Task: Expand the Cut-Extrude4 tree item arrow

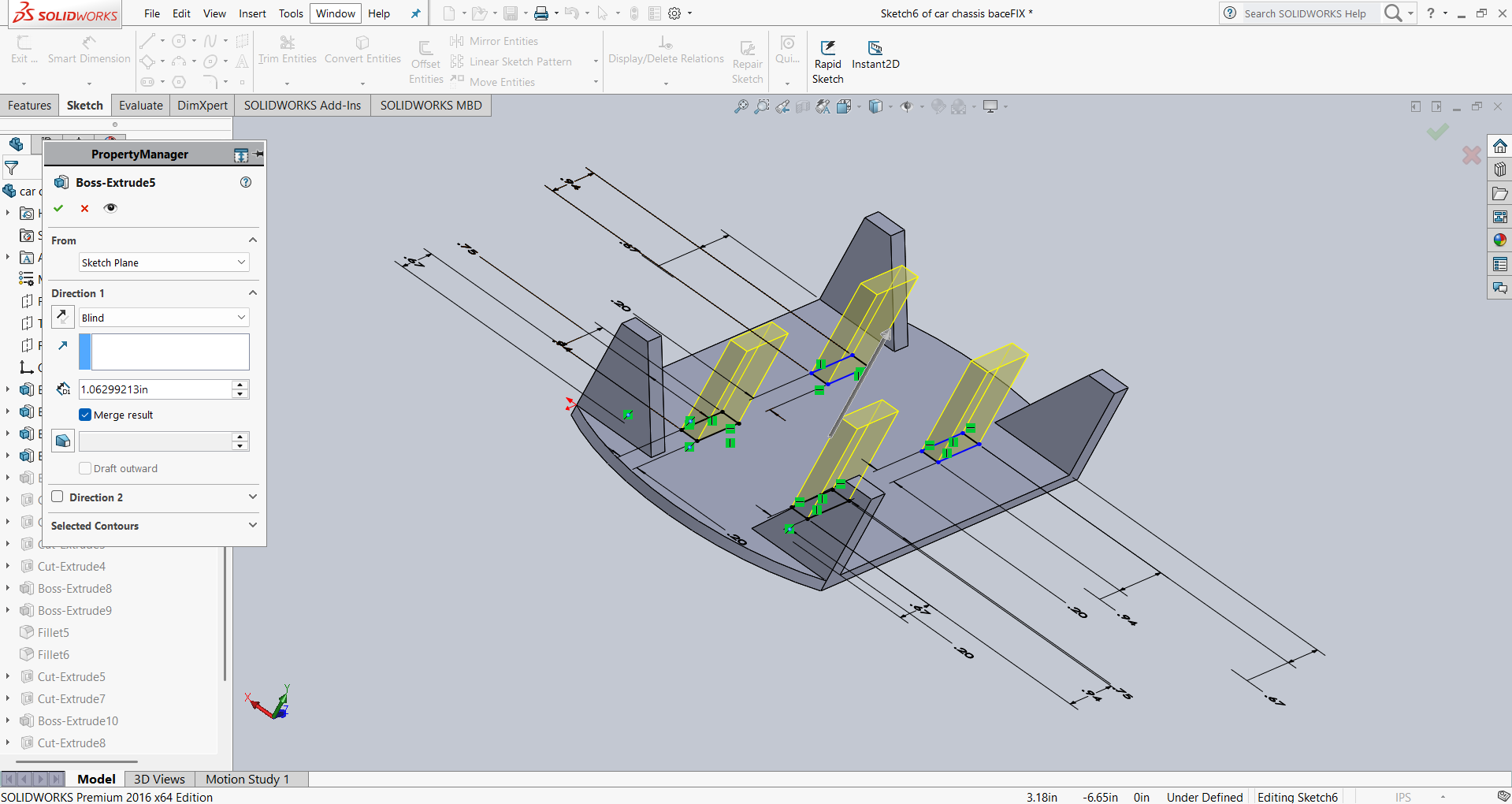Action: (x=8, y=566)
